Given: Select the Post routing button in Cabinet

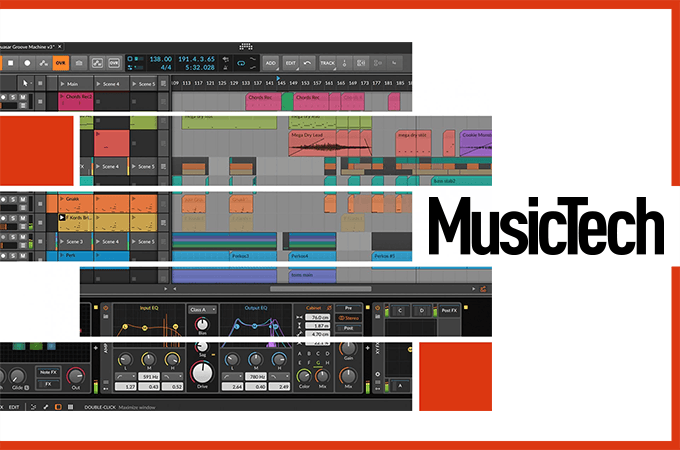Looking at the screenshot, I should tap(348, 328).
